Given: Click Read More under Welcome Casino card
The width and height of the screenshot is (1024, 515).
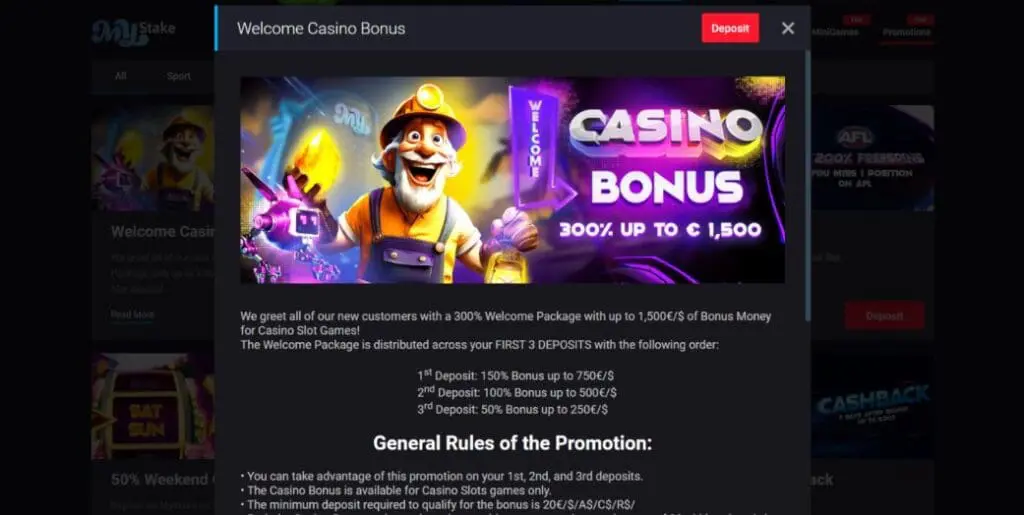Looking at the screenshot, I should 132,315.
